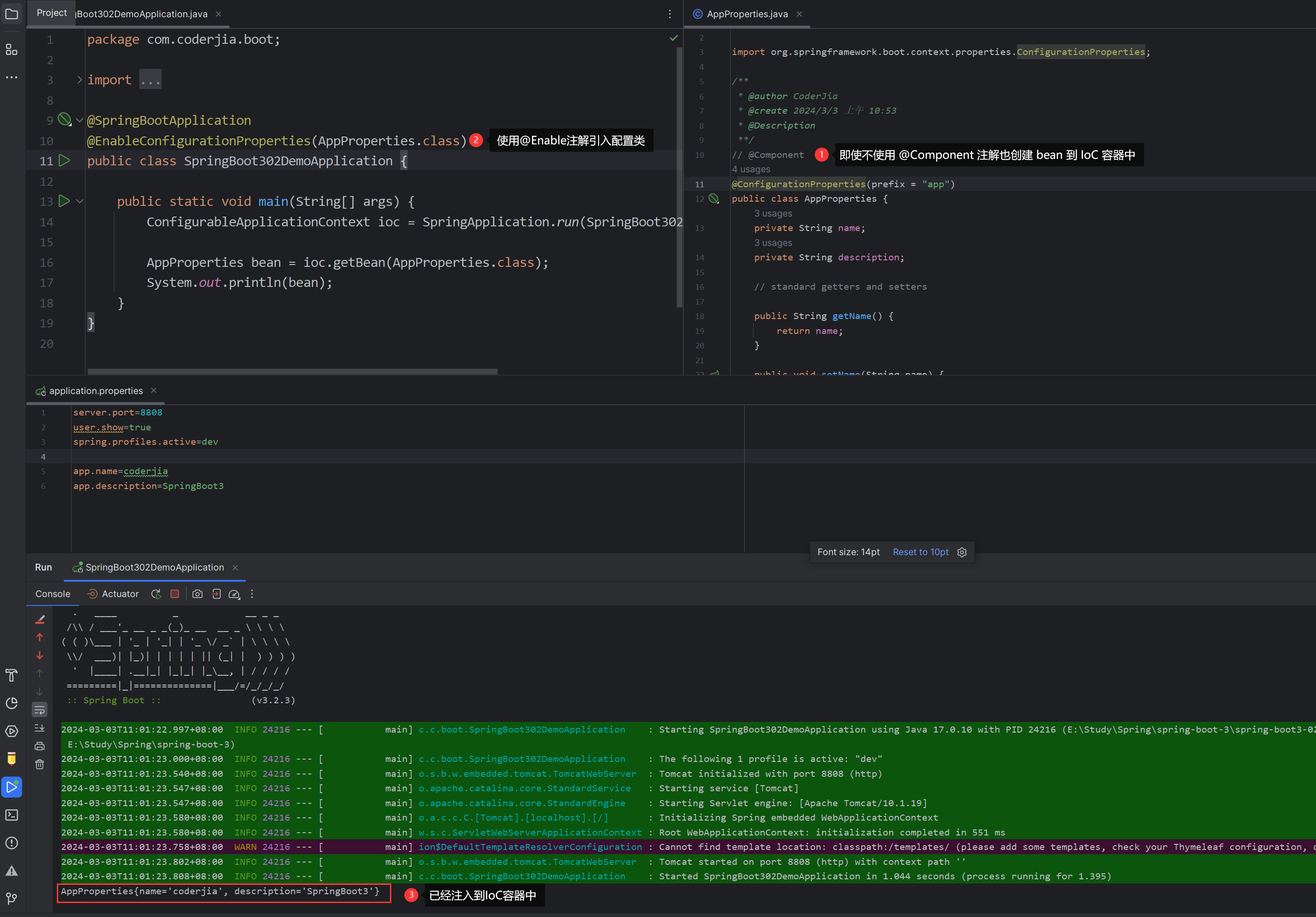
Task: Close application.properties tab
Action: 154,390
